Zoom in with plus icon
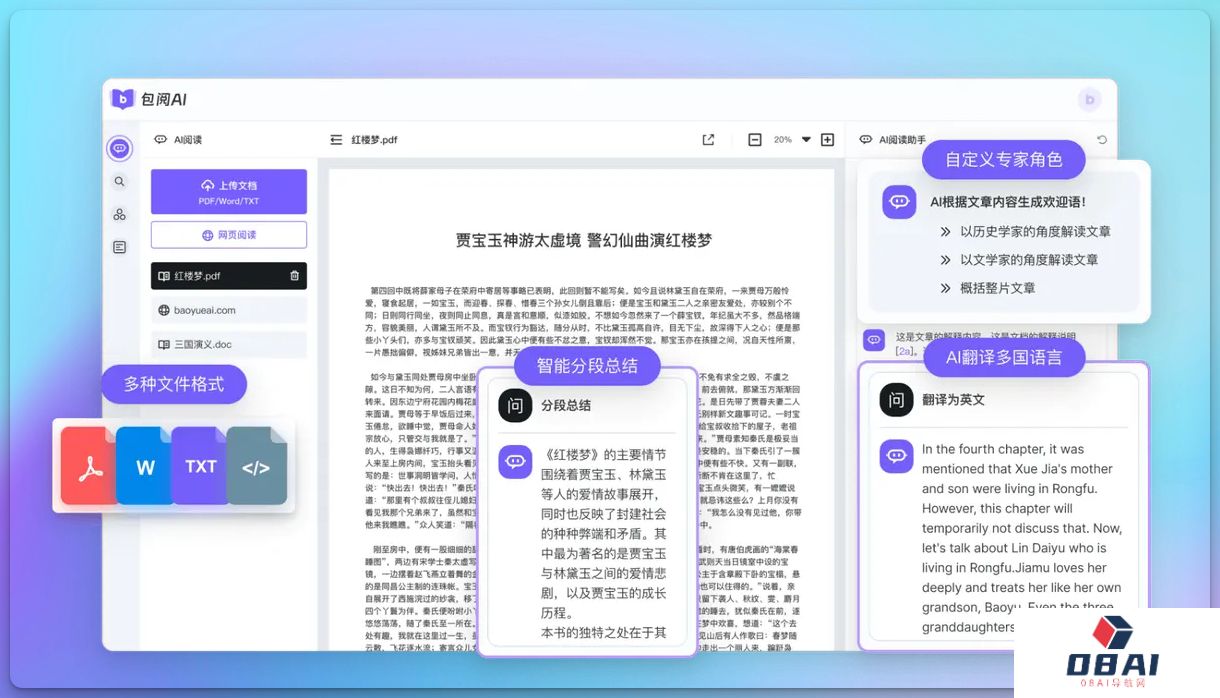The image size is (1220, 698). [827, 140]
